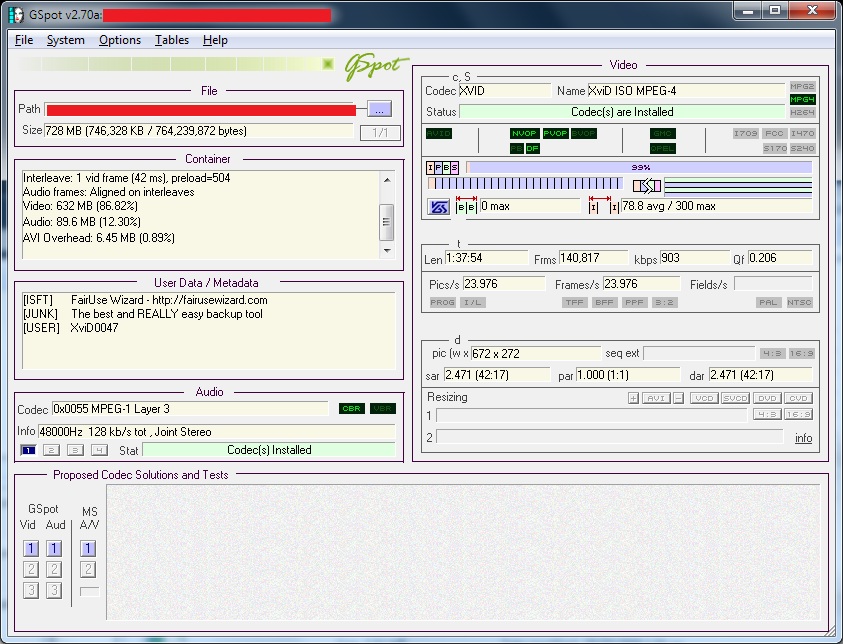Click MS A/V test button 1
Viewport: 843px width, 644px height.
[x=88, y=548]
